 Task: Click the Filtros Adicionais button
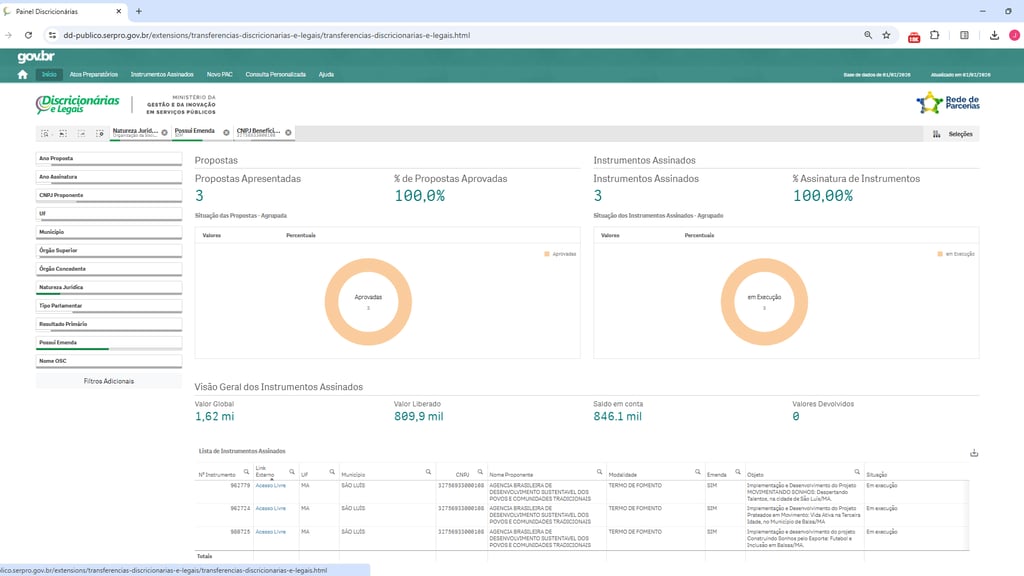click(x=108, y=381)
